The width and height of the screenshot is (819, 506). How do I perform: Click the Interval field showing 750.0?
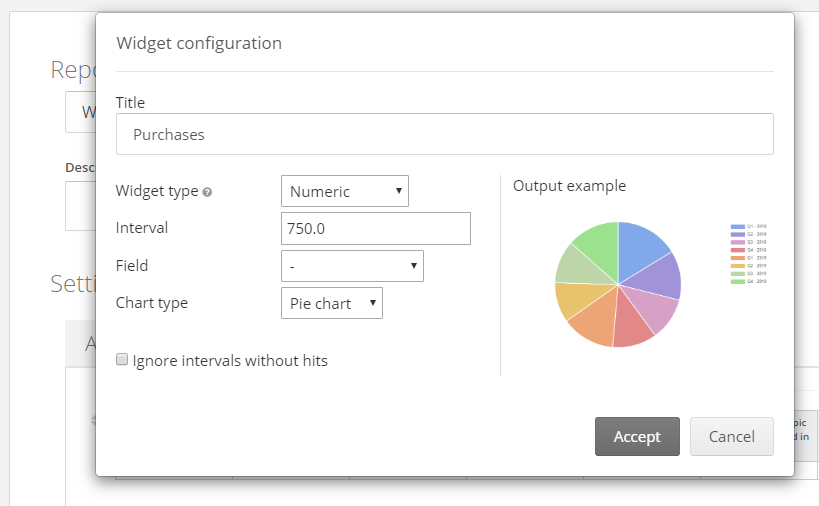tap(376, 228)
